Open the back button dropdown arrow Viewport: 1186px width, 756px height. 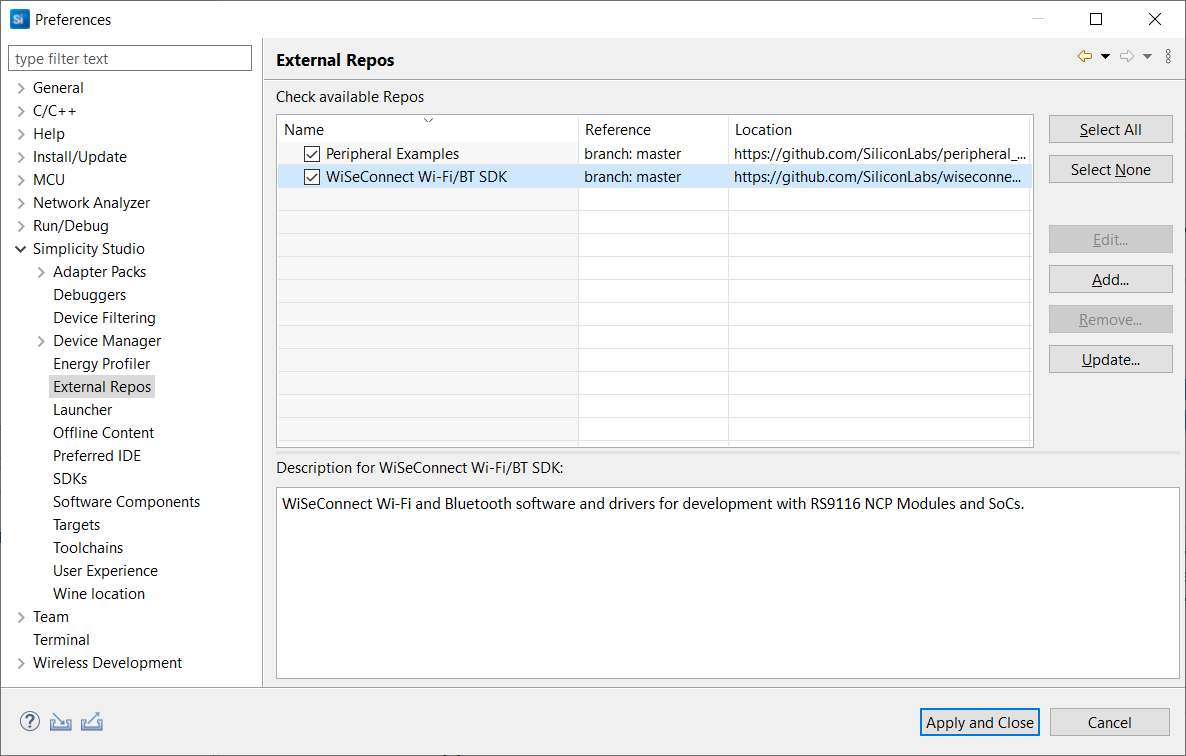click(1104, 57)
